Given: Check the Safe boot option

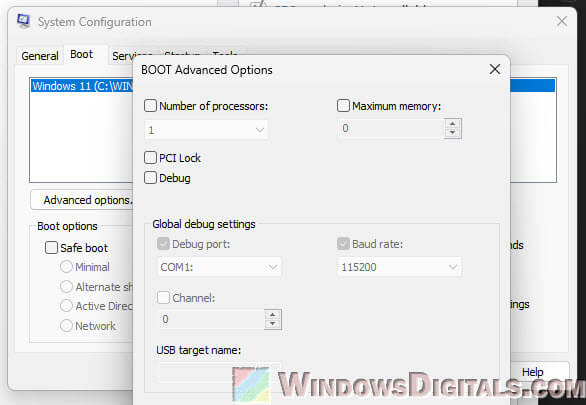Looking at the screenshot, I should click(51, 247).
